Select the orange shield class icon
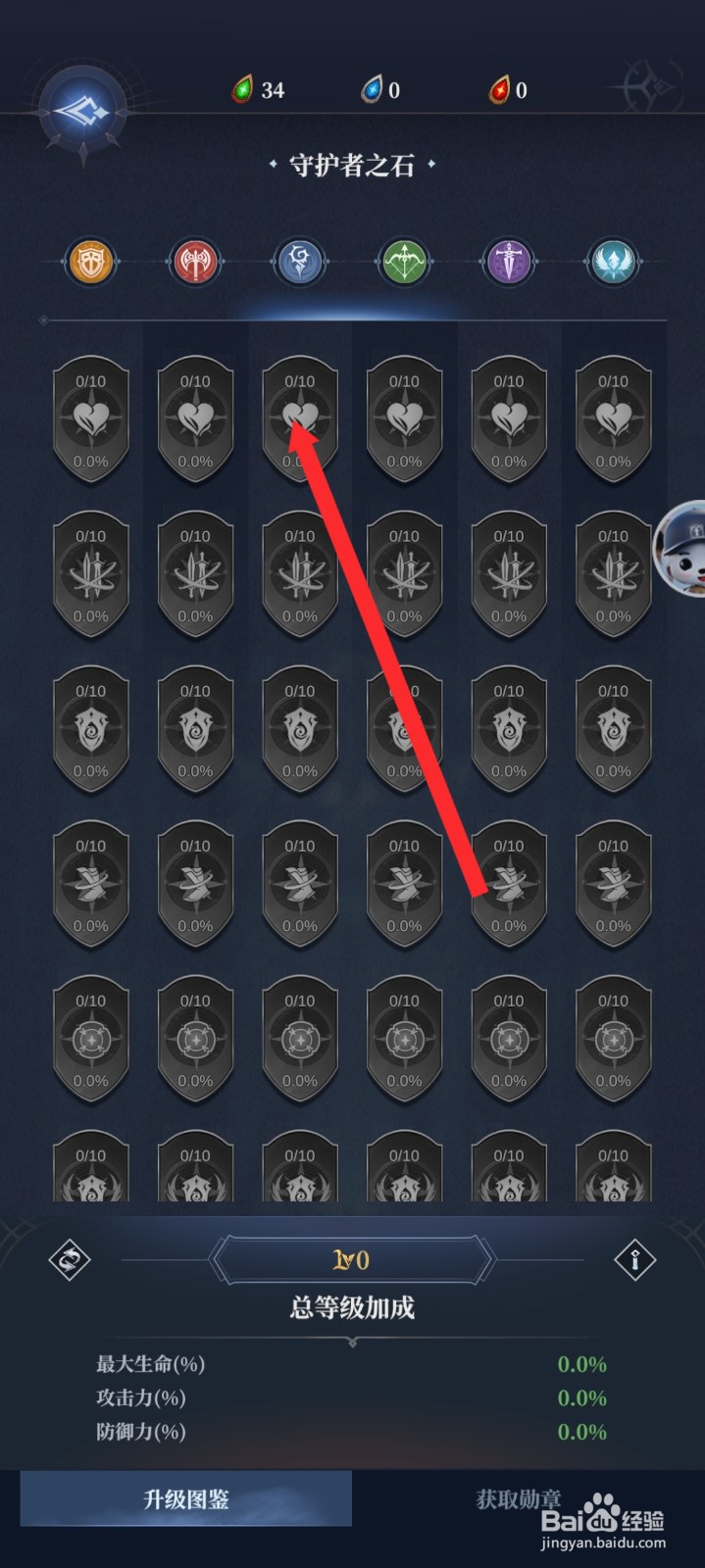Screen dimensions: 705x1568 (91, 262)
